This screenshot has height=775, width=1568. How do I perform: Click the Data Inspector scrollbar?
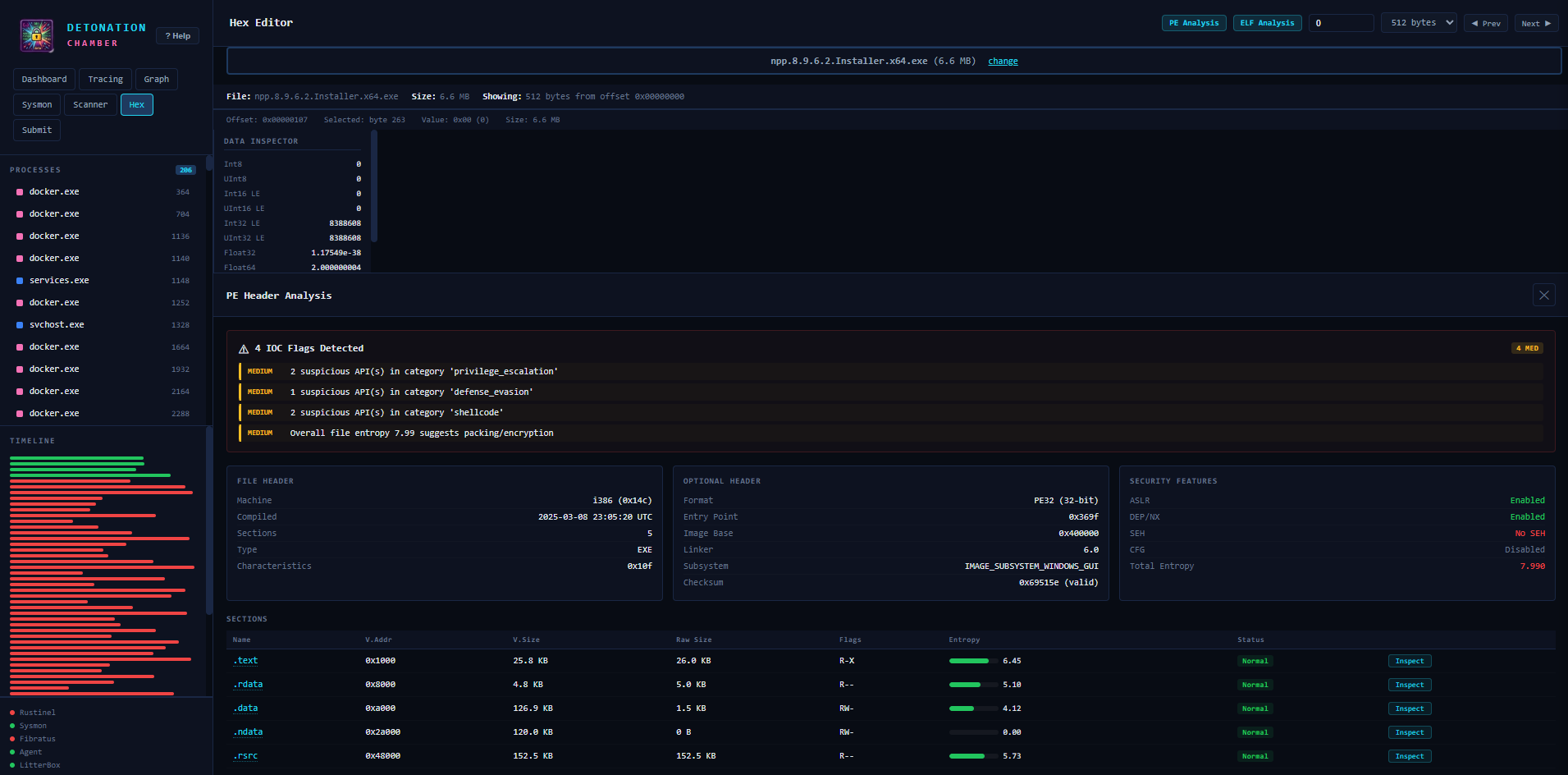374,187
